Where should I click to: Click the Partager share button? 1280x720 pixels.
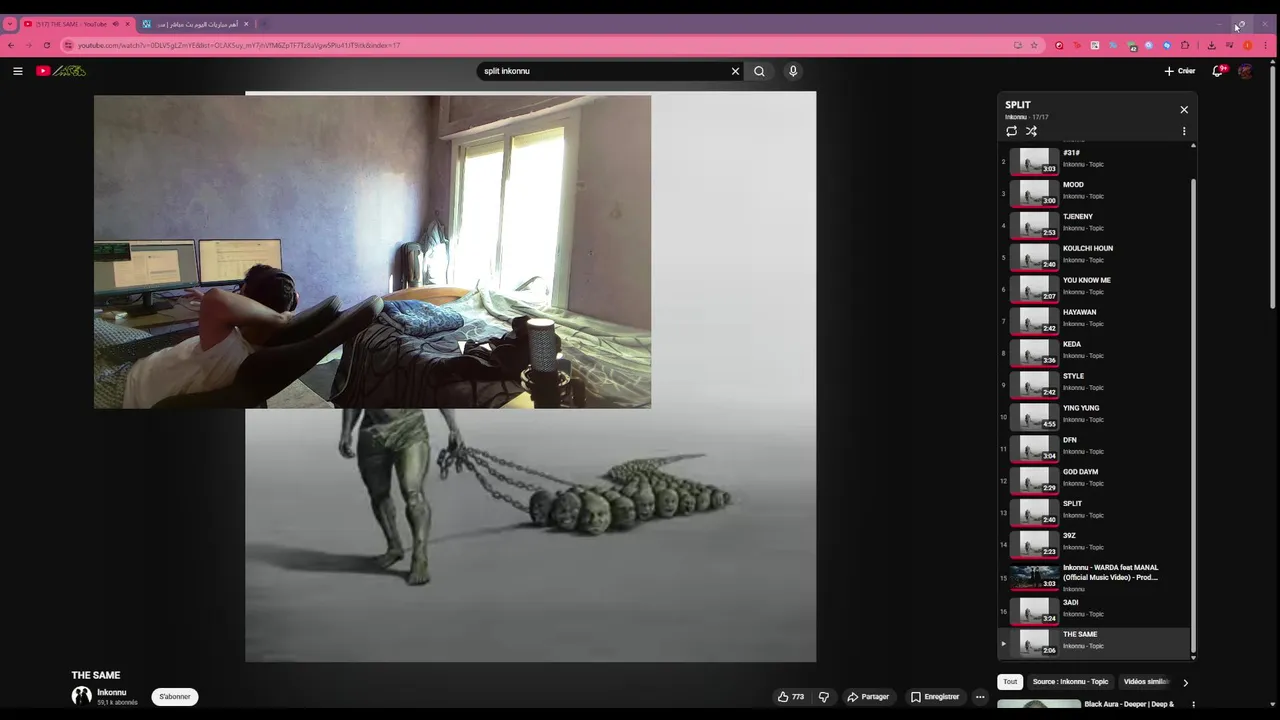(x=868, y=697)
